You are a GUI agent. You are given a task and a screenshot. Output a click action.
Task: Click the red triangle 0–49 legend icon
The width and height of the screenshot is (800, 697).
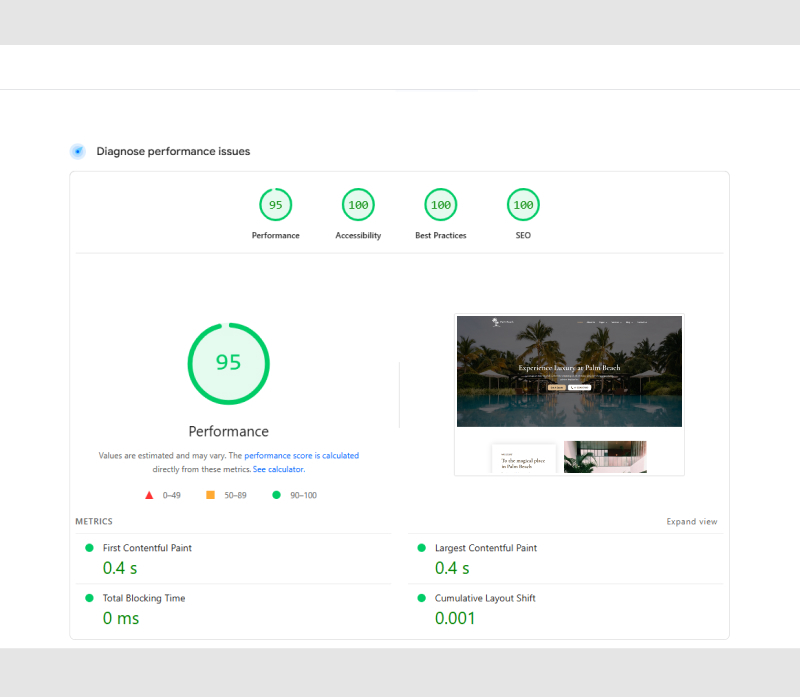(149, 495)
